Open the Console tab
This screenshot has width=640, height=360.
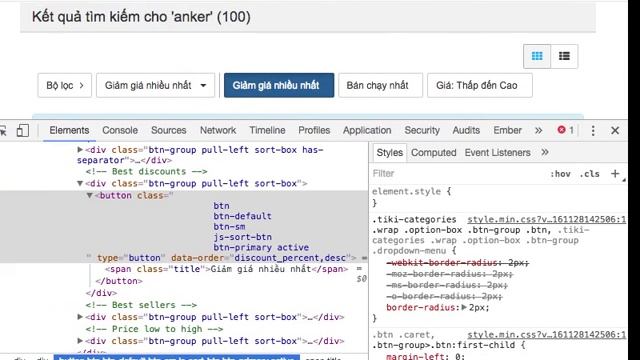(x=120, y=130)
